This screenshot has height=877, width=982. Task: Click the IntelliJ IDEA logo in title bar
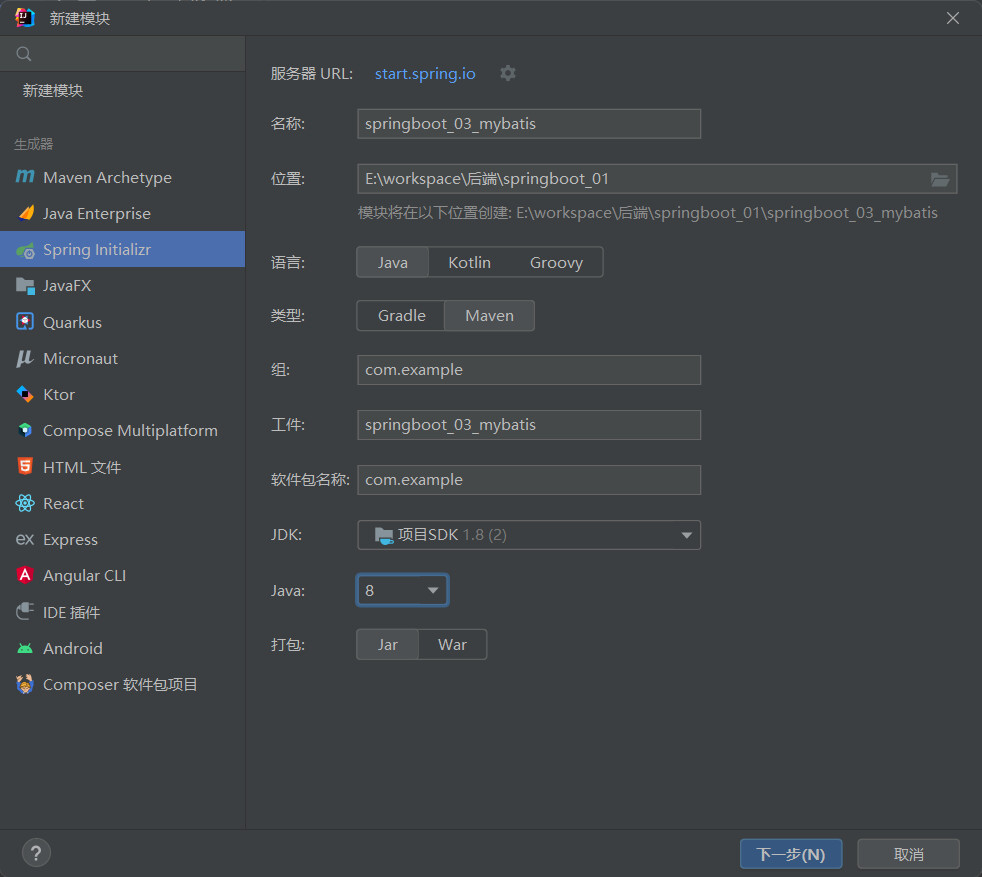[25, 18]
